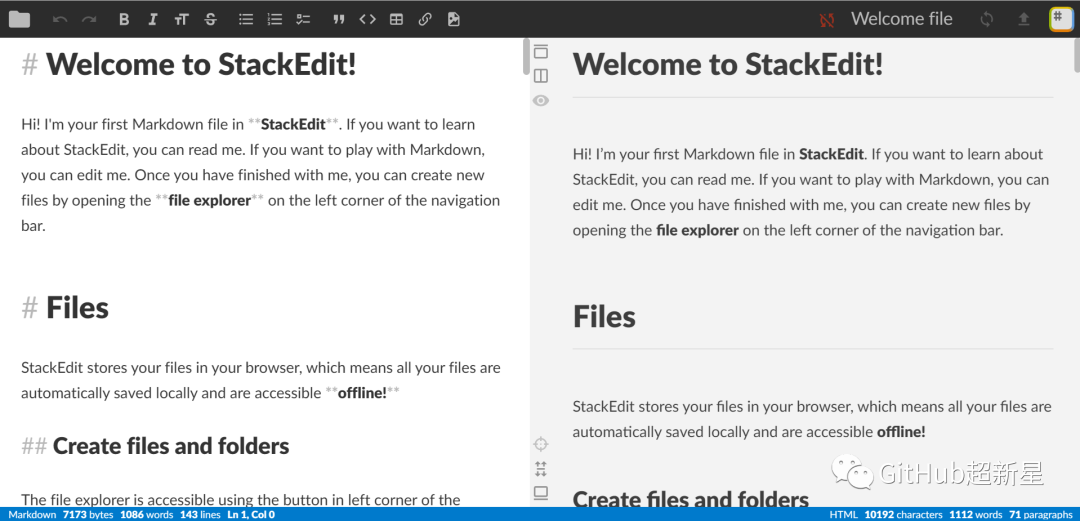Toggle the status bar icon
Image resolution: width=1080 pixels, height=521 pixels.
[541, 493]
